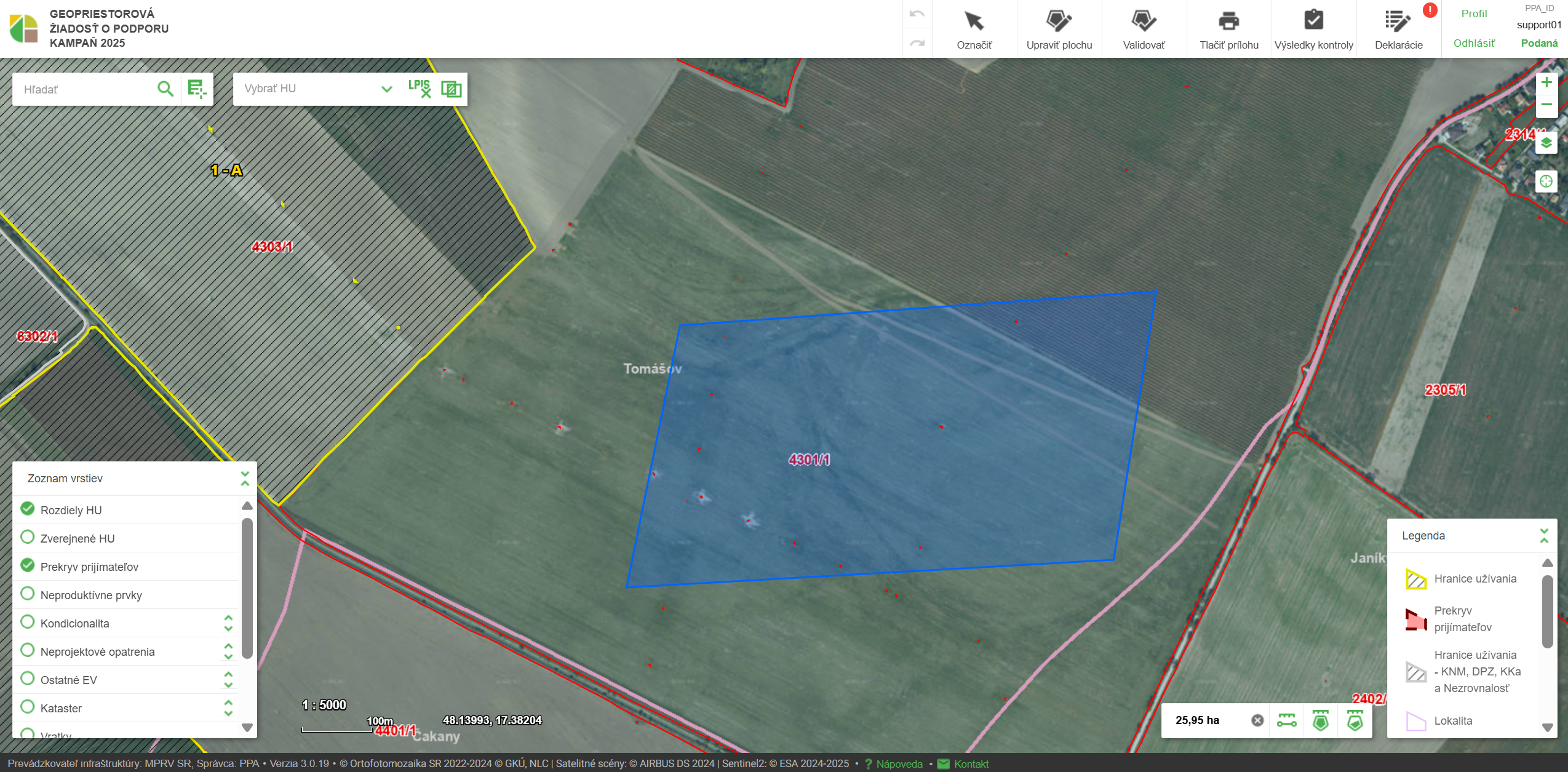Open the map layers switcher icon
Image resolution: width=1568 pixels, height=772 pixels.
[1546, 144]
